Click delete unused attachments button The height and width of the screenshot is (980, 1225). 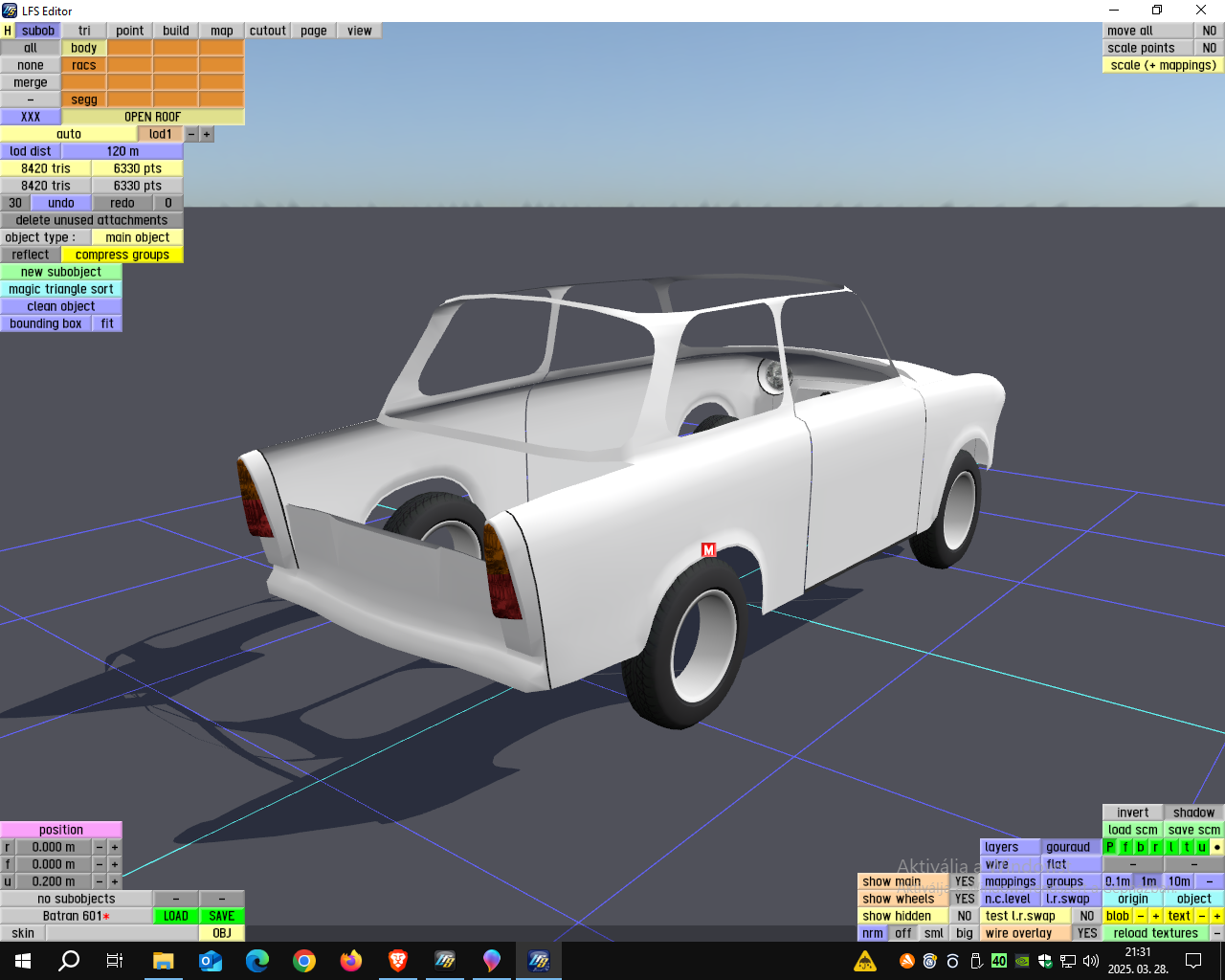pyautogui.click(x=92, y=220)
